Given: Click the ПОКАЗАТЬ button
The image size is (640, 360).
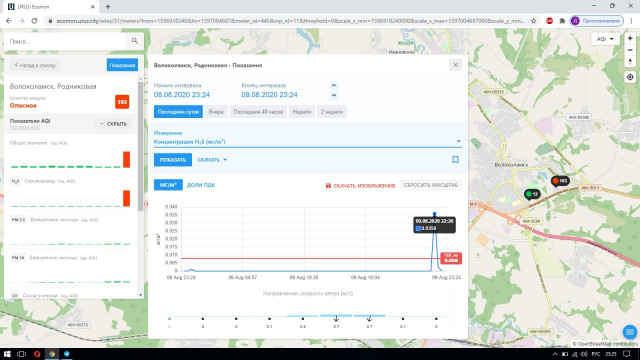Looking at the screenshot, I should pos(173,160).
